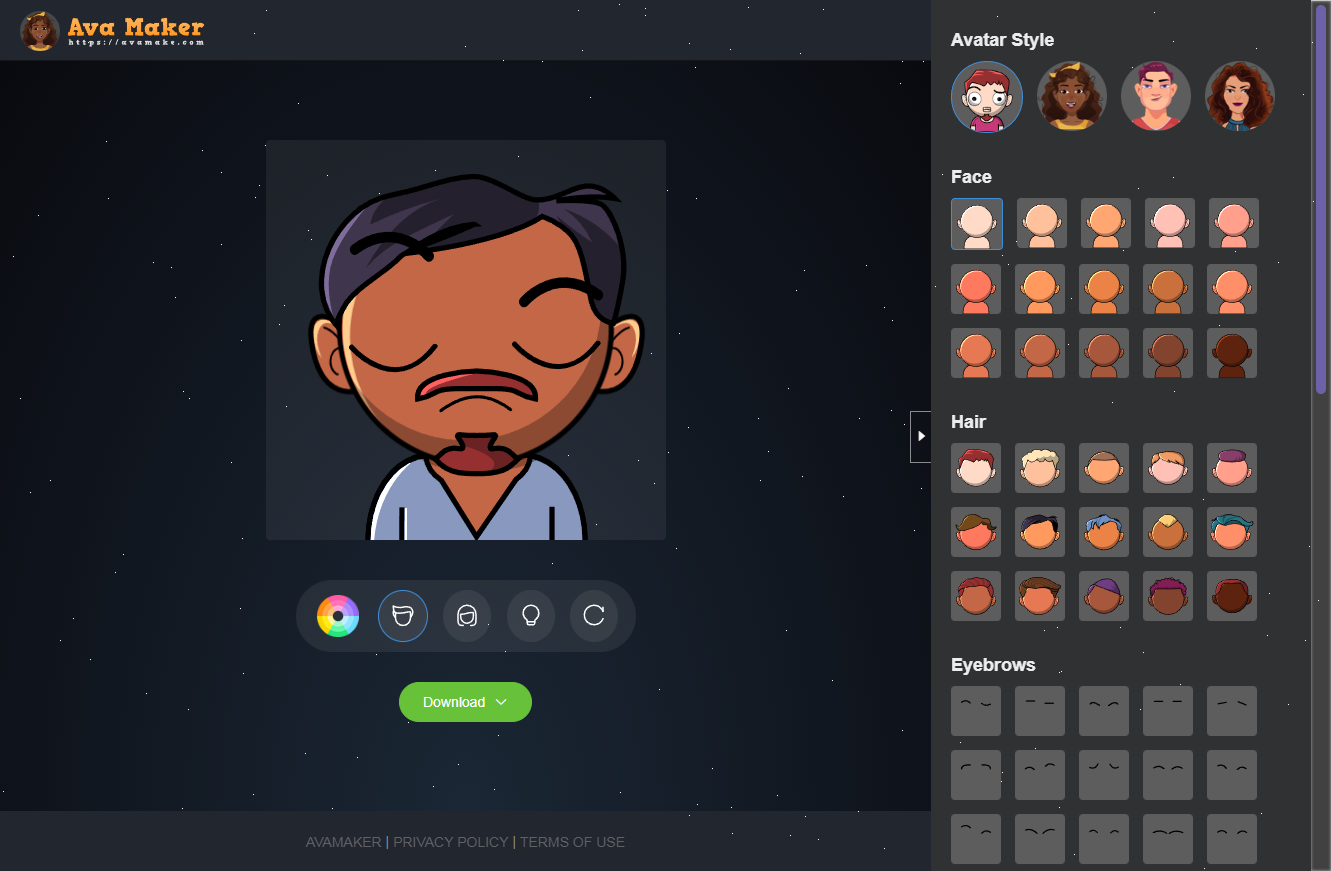Screen dimensions: 1331x871
Task: Pick the black hairstyle
Action: (x=1040, y=532)
